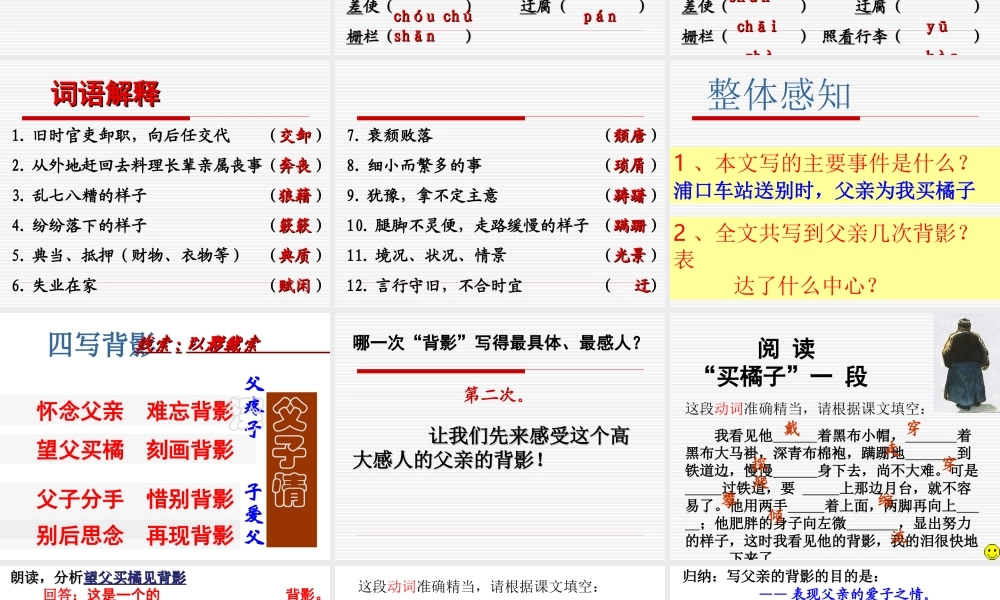Screen dimensions: 1000x600
Task: Click the red answer 颓唐
Action: click(630, 135)
